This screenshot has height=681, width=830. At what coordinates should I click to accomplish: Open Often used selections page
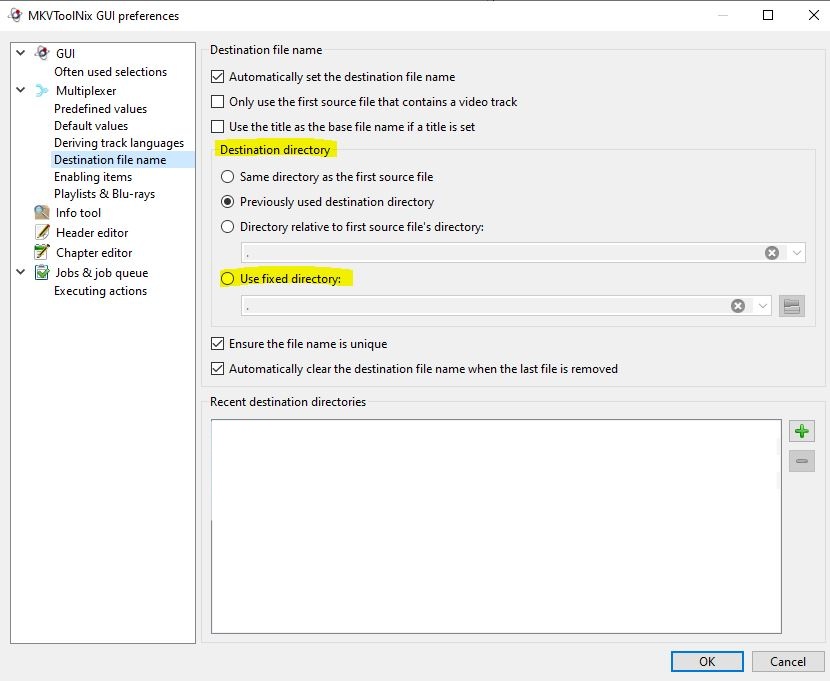110,72
